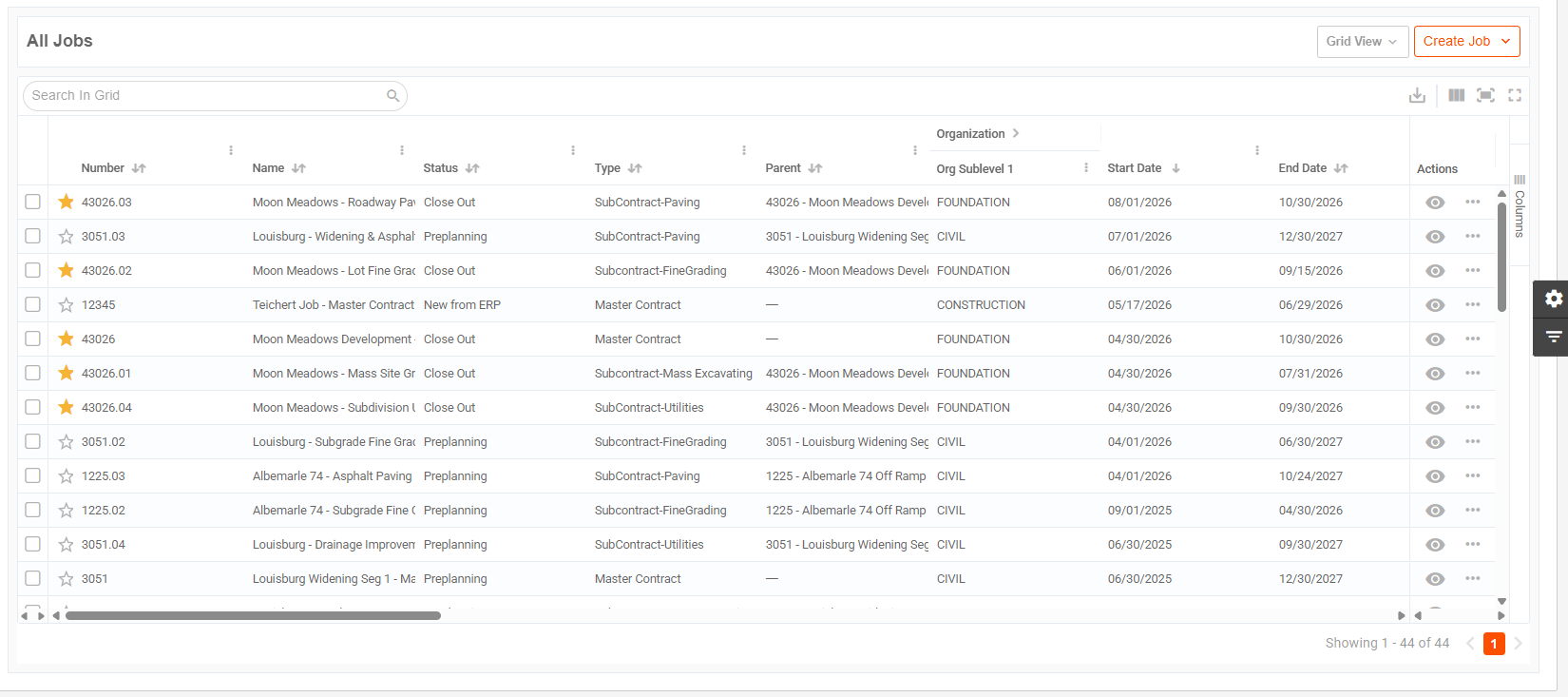Click the CONSTRUCTION org sublevel cell
This screenshot has height=697, width=1568.
point(981,305)
